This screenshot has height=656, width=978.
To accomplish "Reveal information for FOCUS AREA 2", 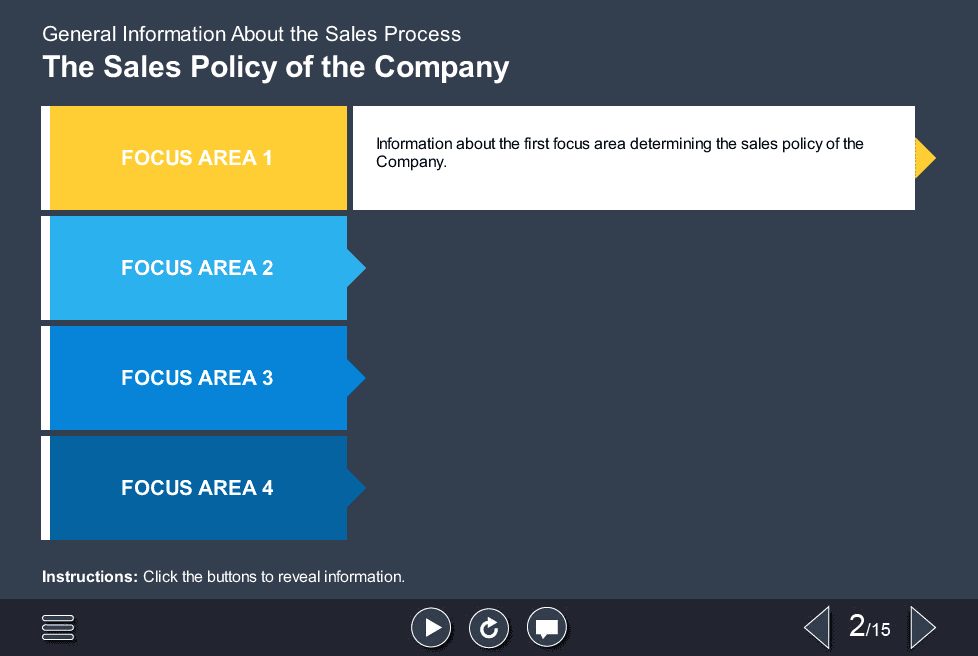I will pos(197,268).
